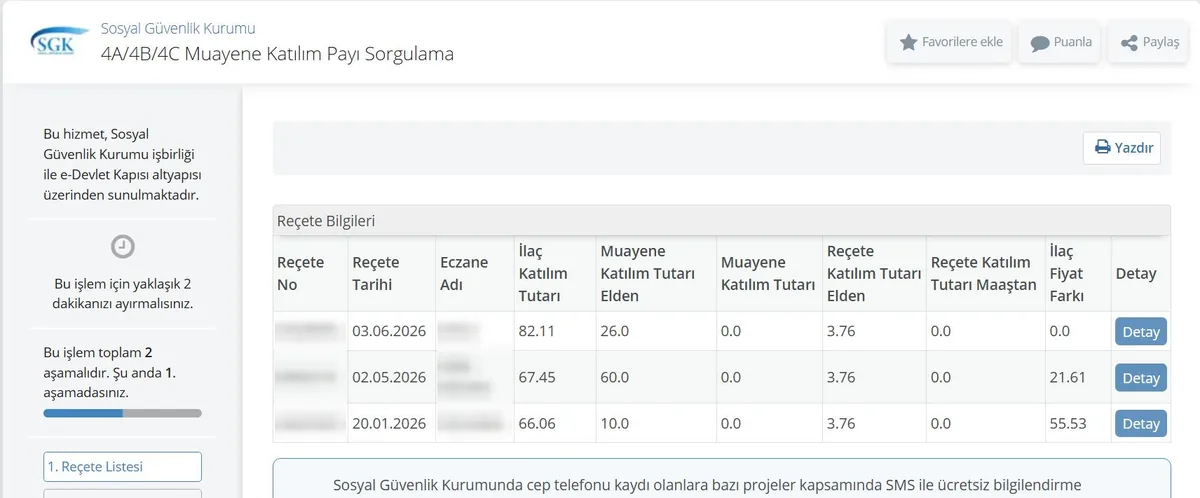Click the Puanla rating button
The width and height of the screenshot is (1200, 498).
(1060, 42)
